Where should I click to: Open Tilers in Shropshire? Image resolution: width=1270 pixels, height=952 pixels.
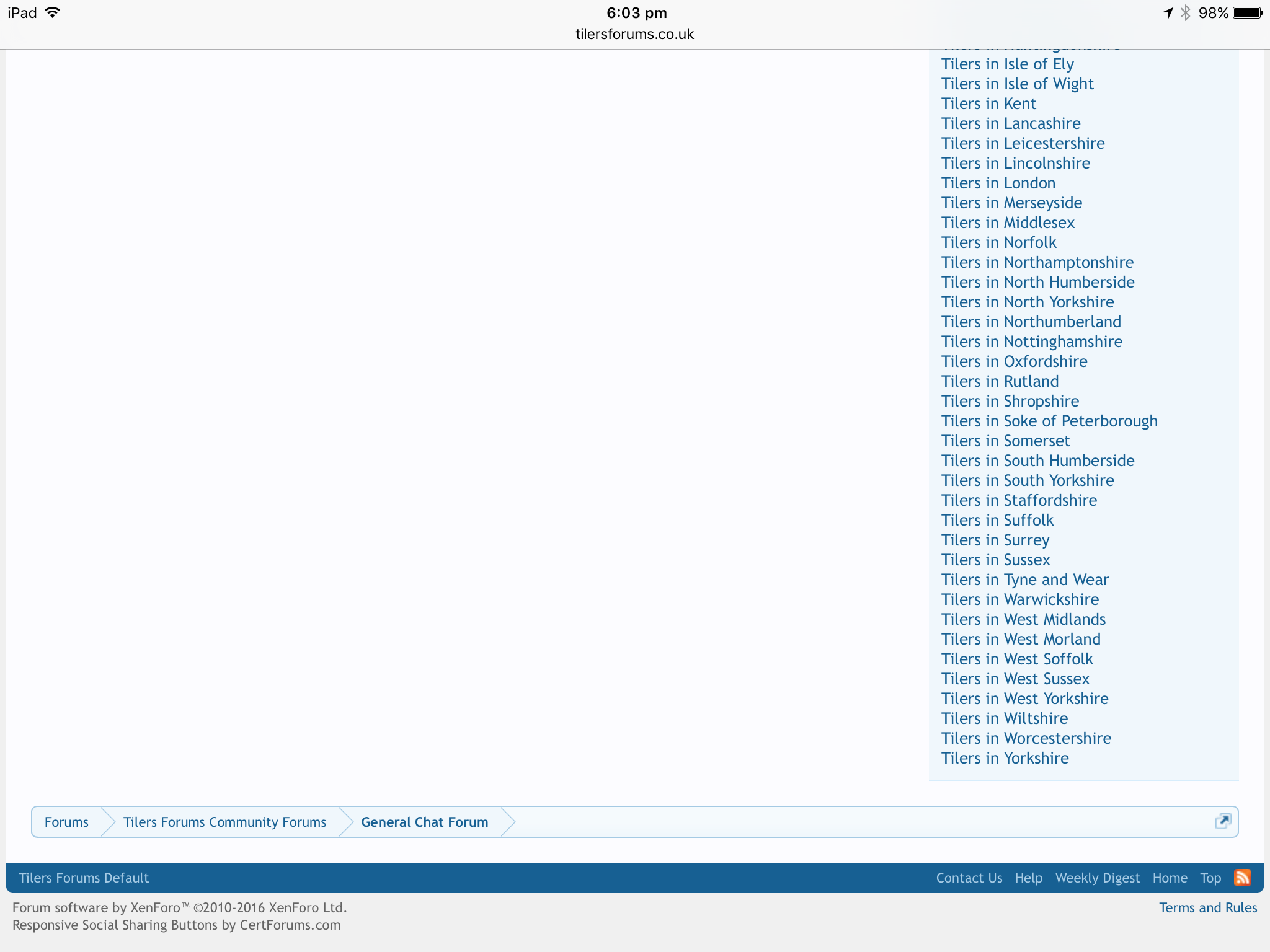(x=1010, y=401)
